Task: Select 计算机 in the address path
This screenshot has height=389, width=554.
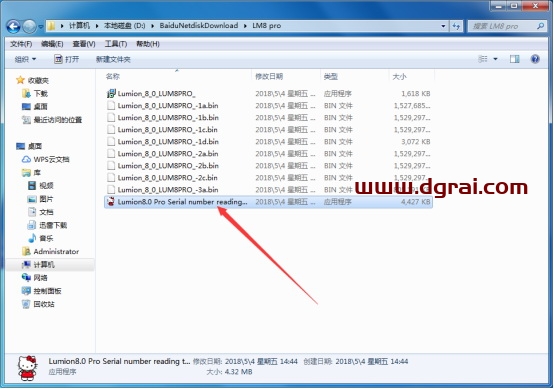Action: tap(79, 26)
